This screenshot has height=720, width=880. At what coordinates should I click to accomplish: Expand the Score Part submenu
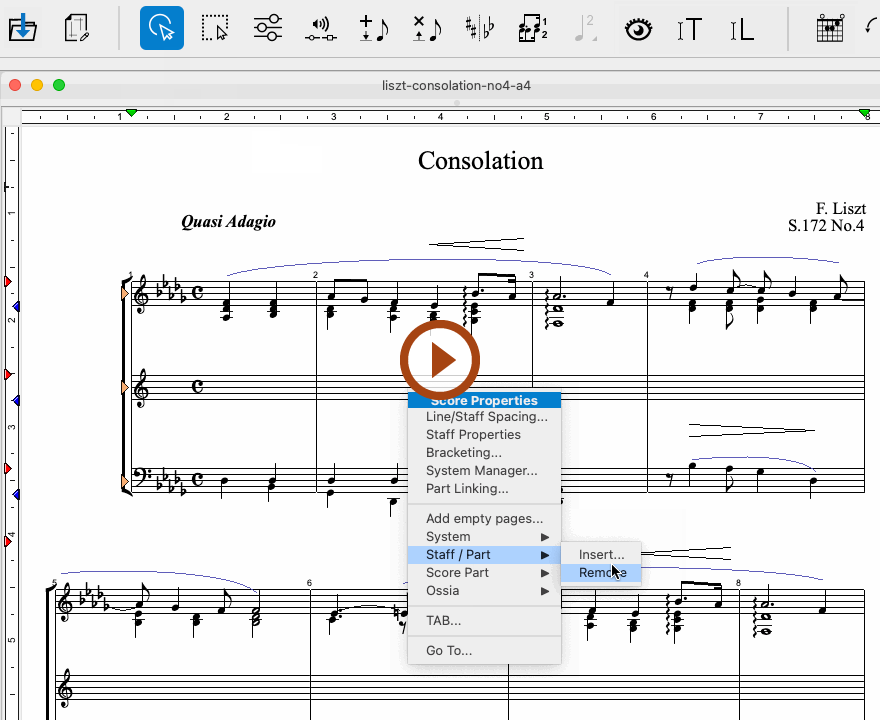point(484,572)
